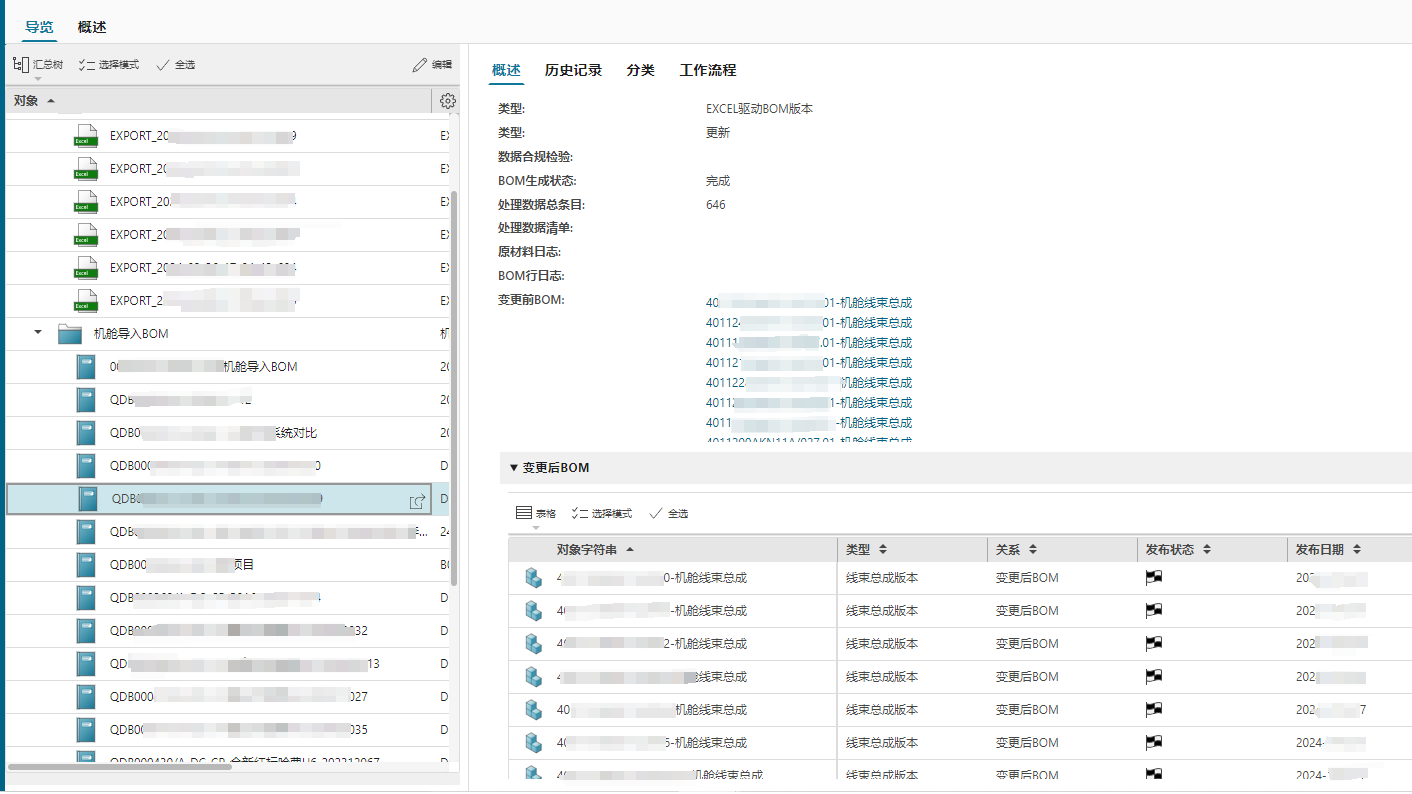
Task: Click cube icon of row ending 0-机舱线束总成
Action: click(533, 578)
